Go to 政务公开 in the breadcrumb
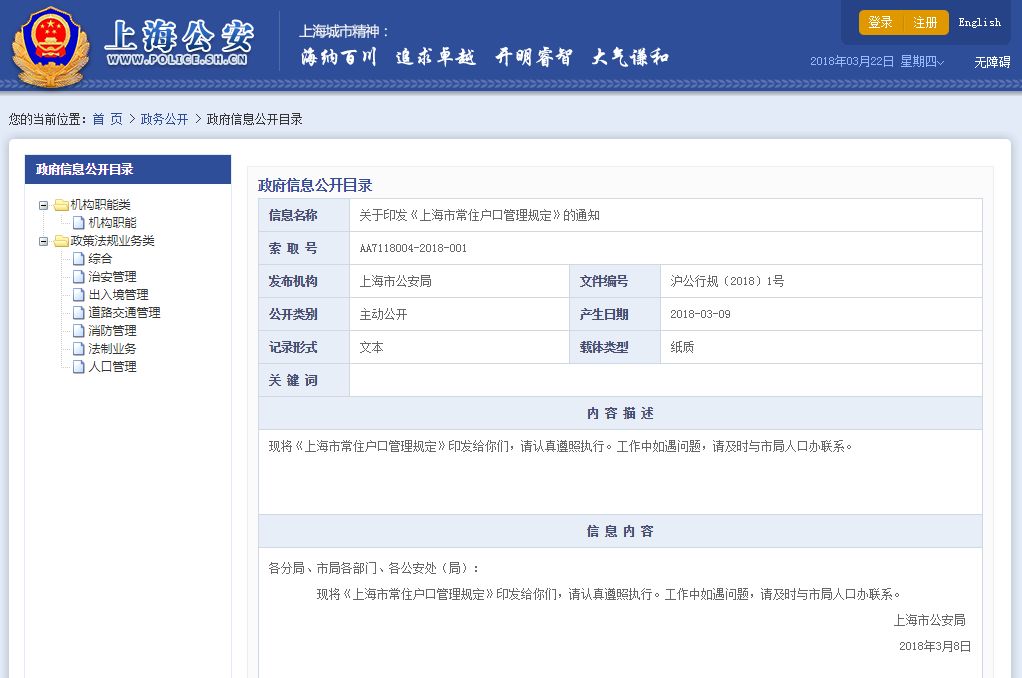The width and height of the screenshot is (1022, 678). [164, 119]
